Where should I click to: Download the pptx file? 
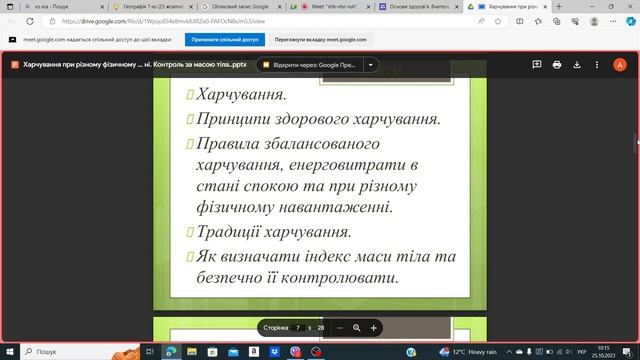pos(577,64)
